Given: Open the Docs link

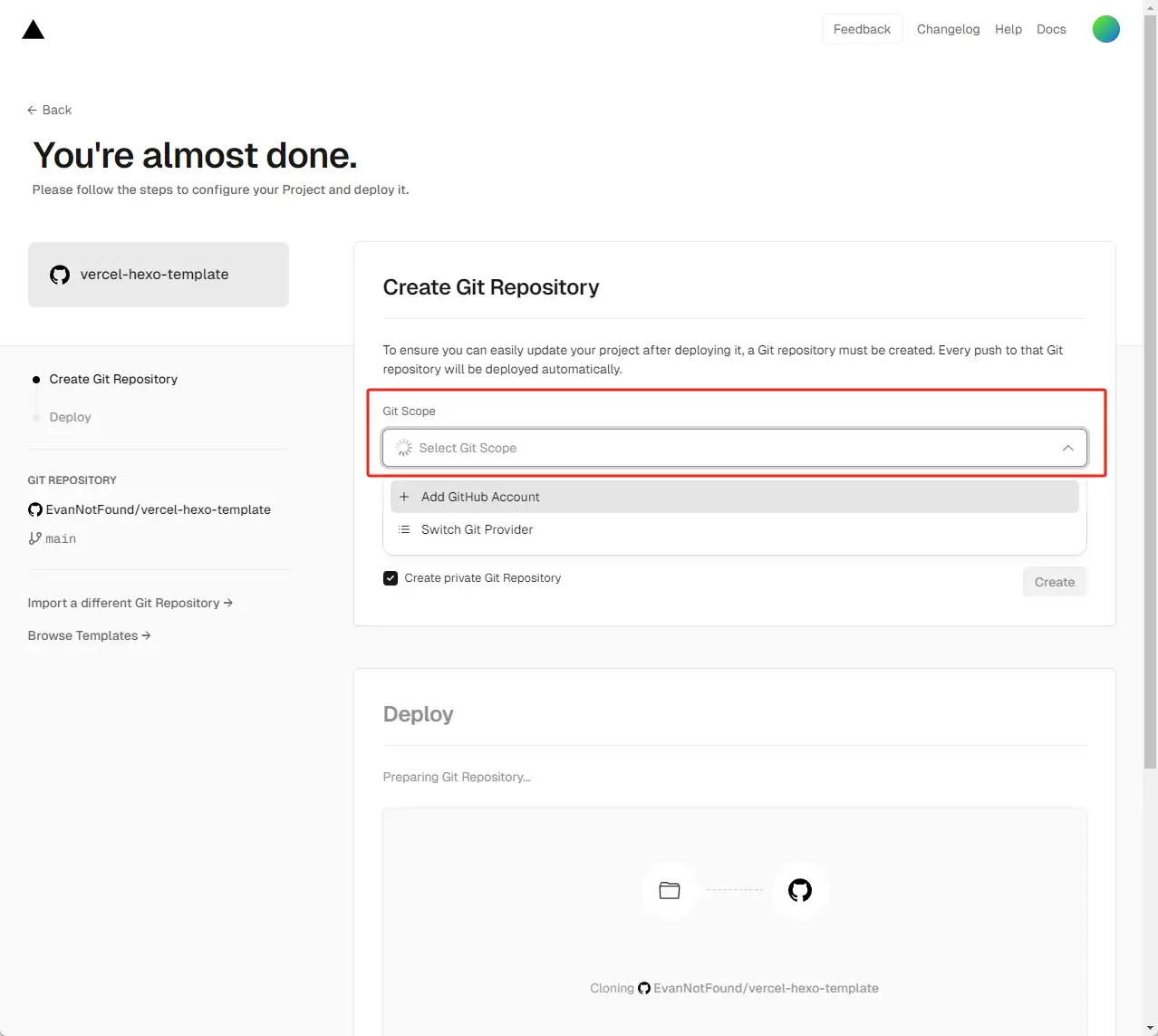Looking at the screenshot, I should pyautogui.click(x=1051, y=29).
